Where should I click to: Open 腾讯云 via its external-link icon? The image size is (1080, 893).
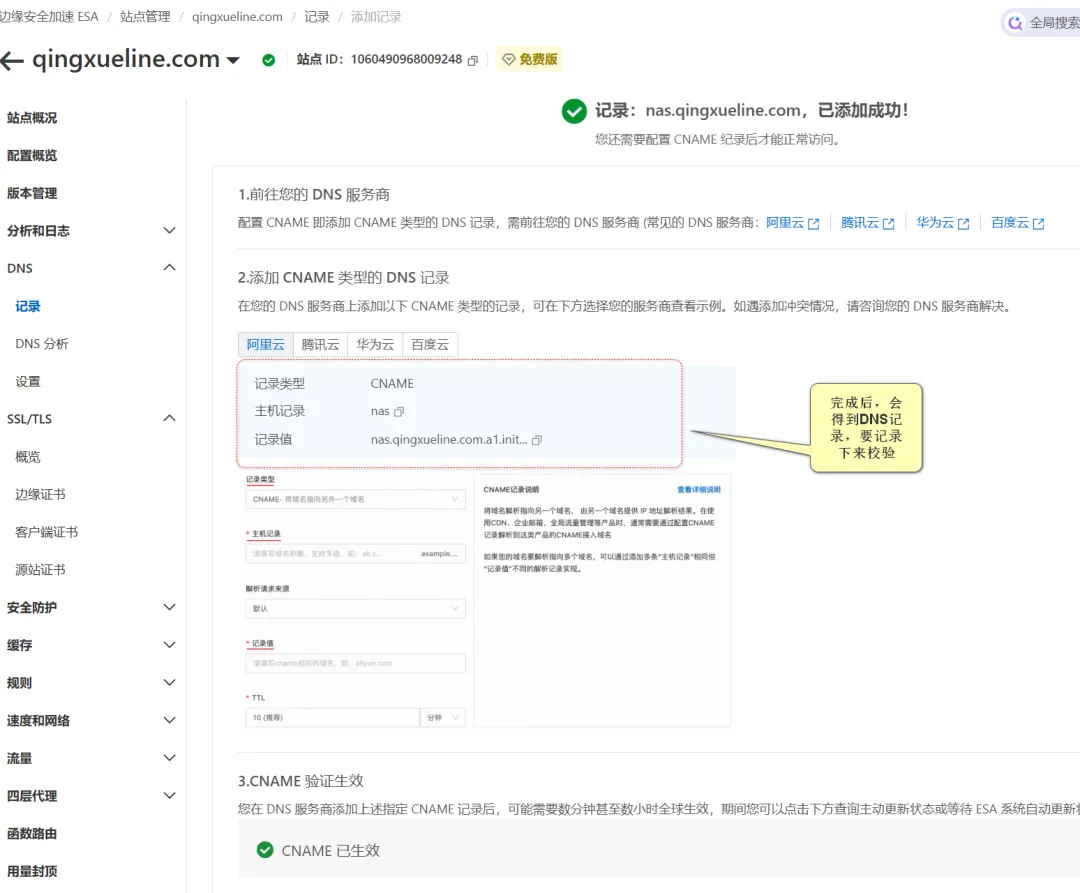(889, 223)
